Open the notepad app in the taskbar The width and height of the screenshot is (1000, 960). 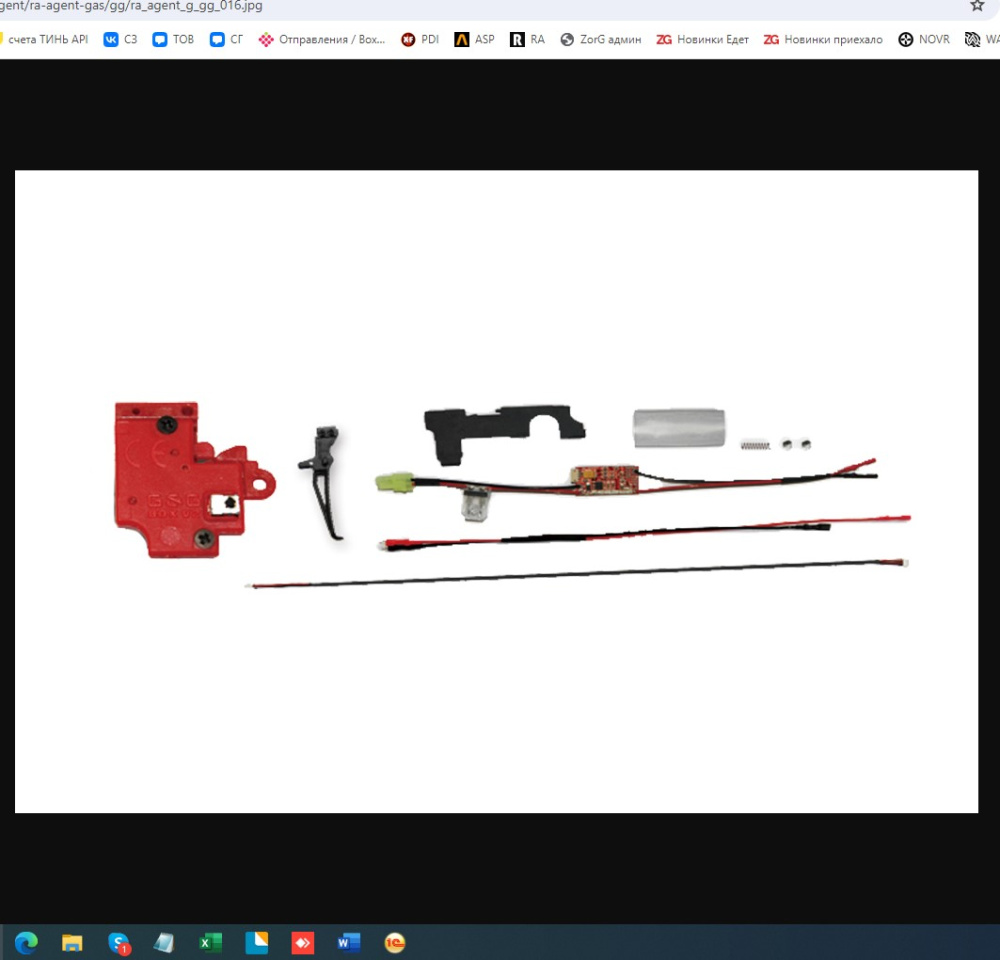coord(164,942)
